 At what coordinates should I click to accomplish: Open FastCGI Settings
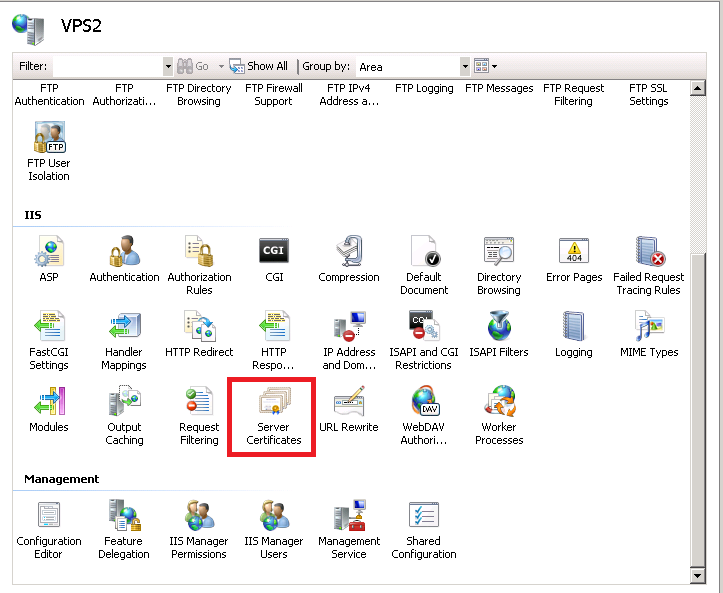(x=49, y=340)
